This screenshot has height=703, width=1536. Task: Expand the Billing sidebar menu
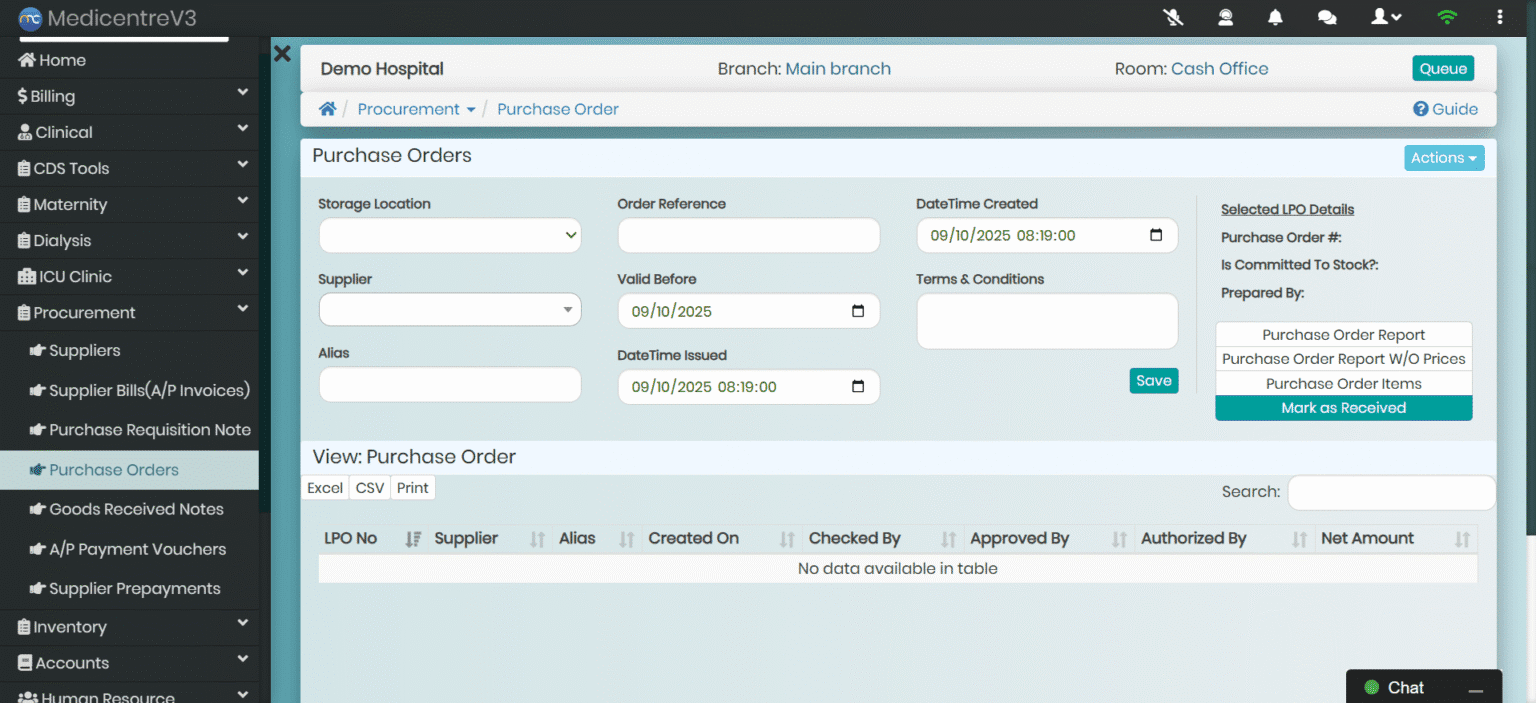pyautogui.click(x=129, y=96)
